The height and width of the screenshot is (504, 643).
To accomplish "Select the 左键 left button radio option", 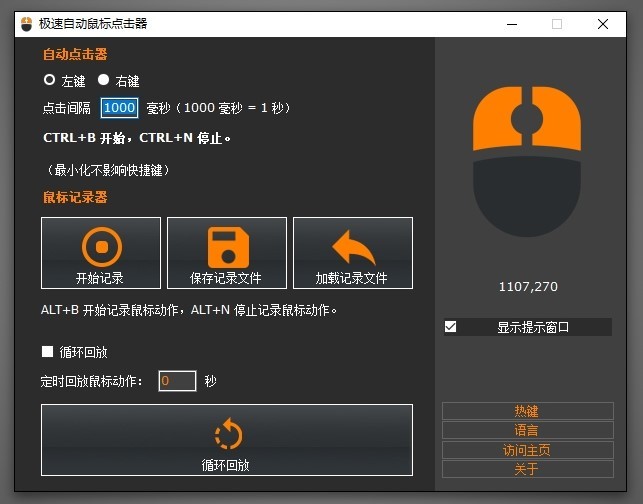I will [x=49, y=80].
